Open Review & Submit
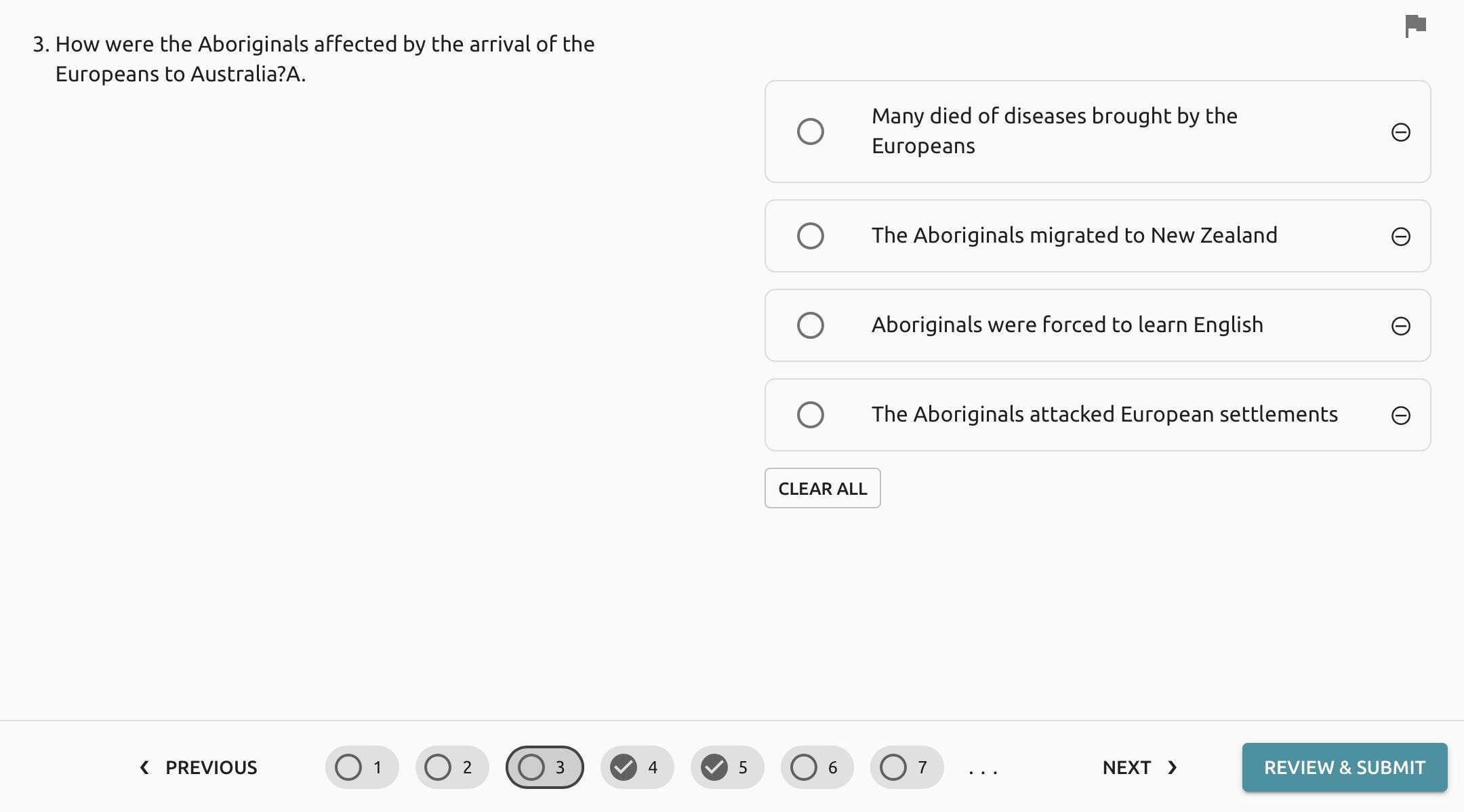Viewport: 1464px width, 812px height. tap(1344, 767)
